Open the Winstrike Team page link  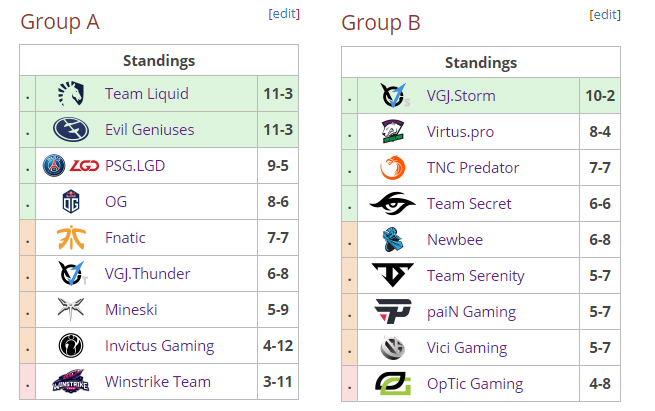tap(158, 382)
